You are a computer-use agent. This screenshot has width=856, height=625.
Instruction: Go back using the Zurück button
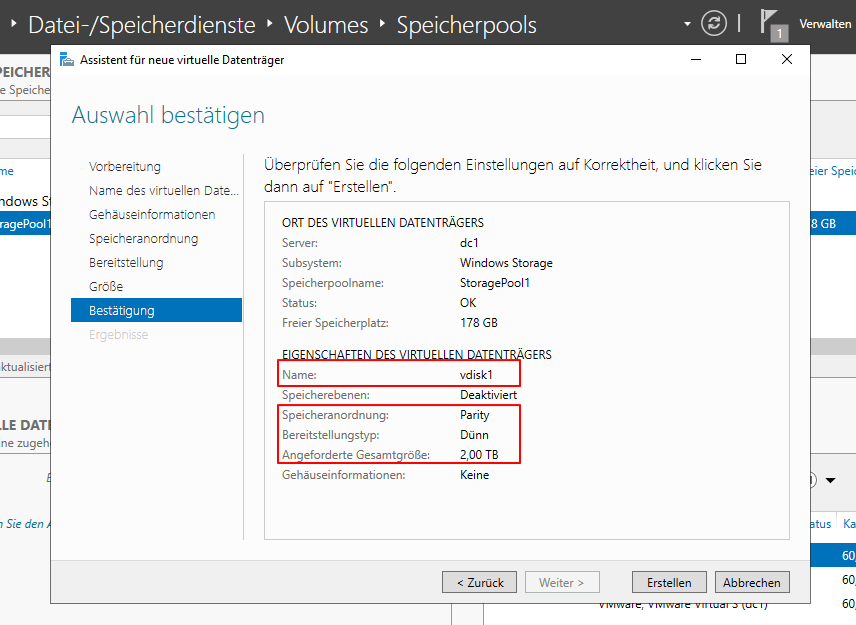pos(477,582)
